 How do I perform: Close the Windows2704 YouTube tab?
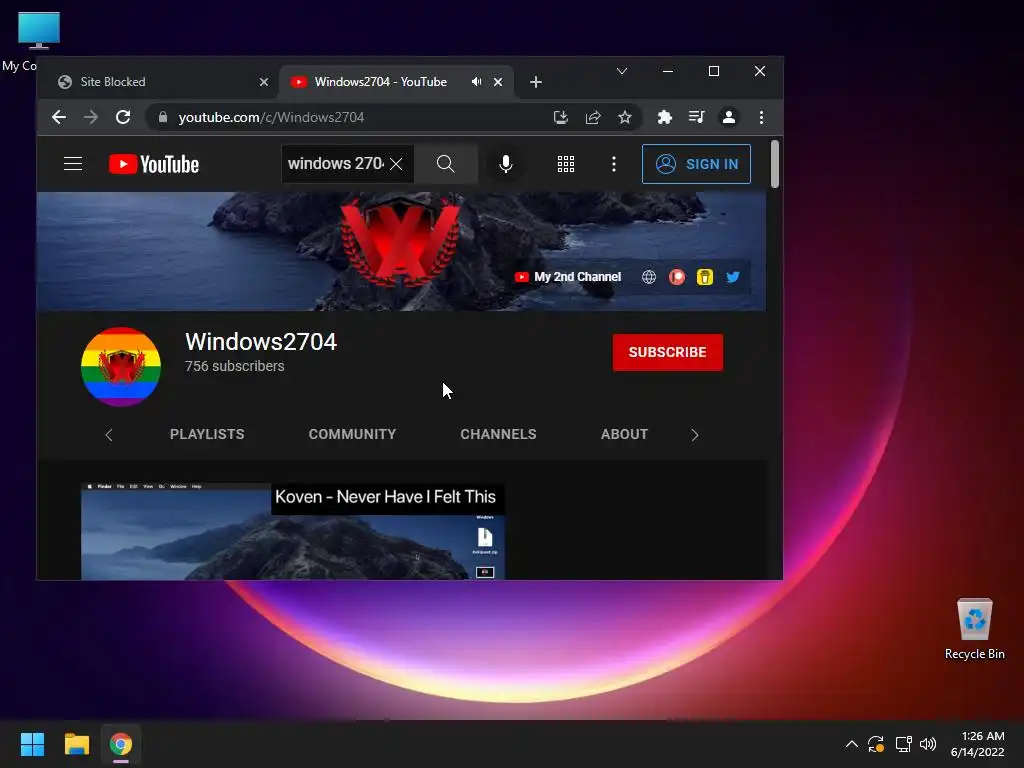(498, 82)
